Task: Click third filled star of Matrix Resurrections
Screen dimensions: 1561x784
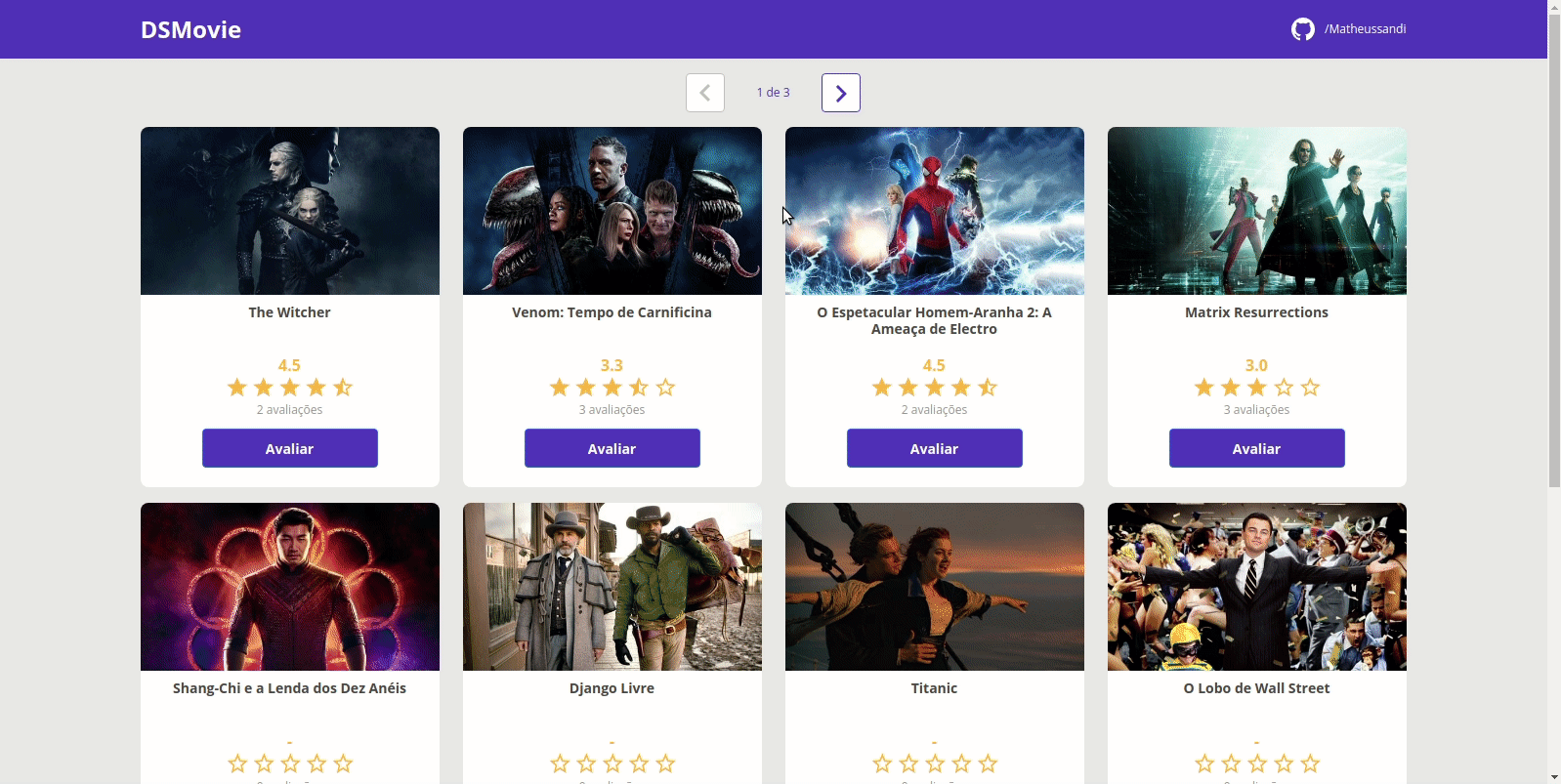Action: coord(1257,388)
